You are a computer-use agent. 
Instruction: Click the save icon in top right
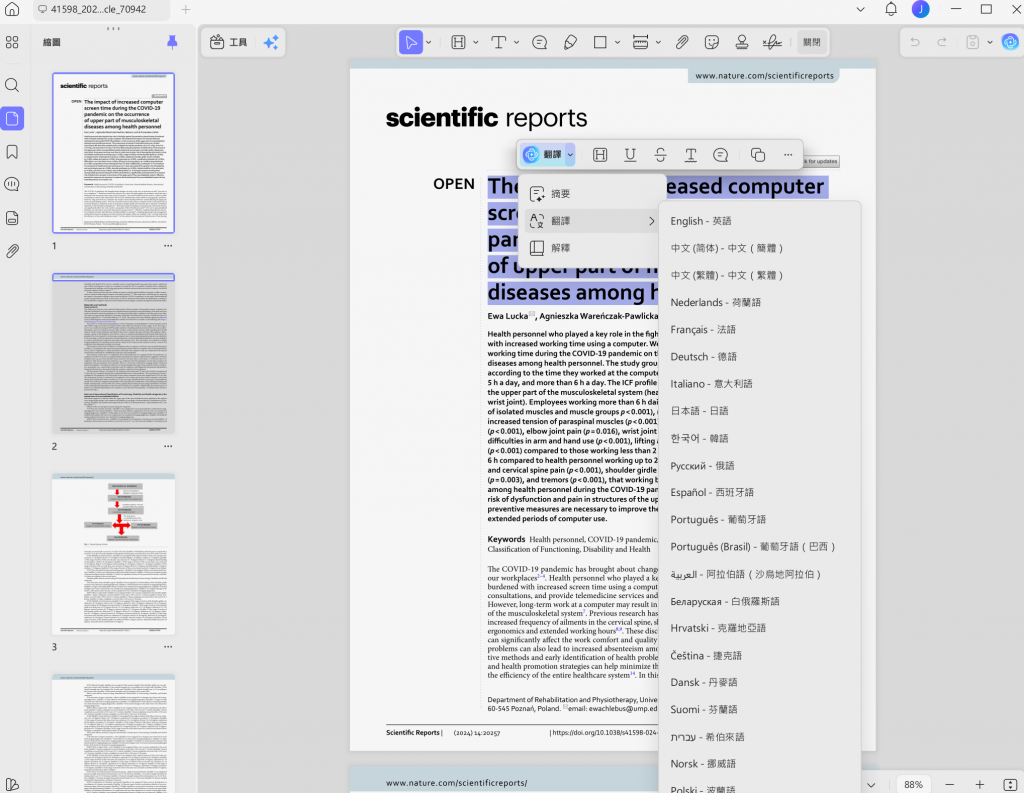click(972, 42)
